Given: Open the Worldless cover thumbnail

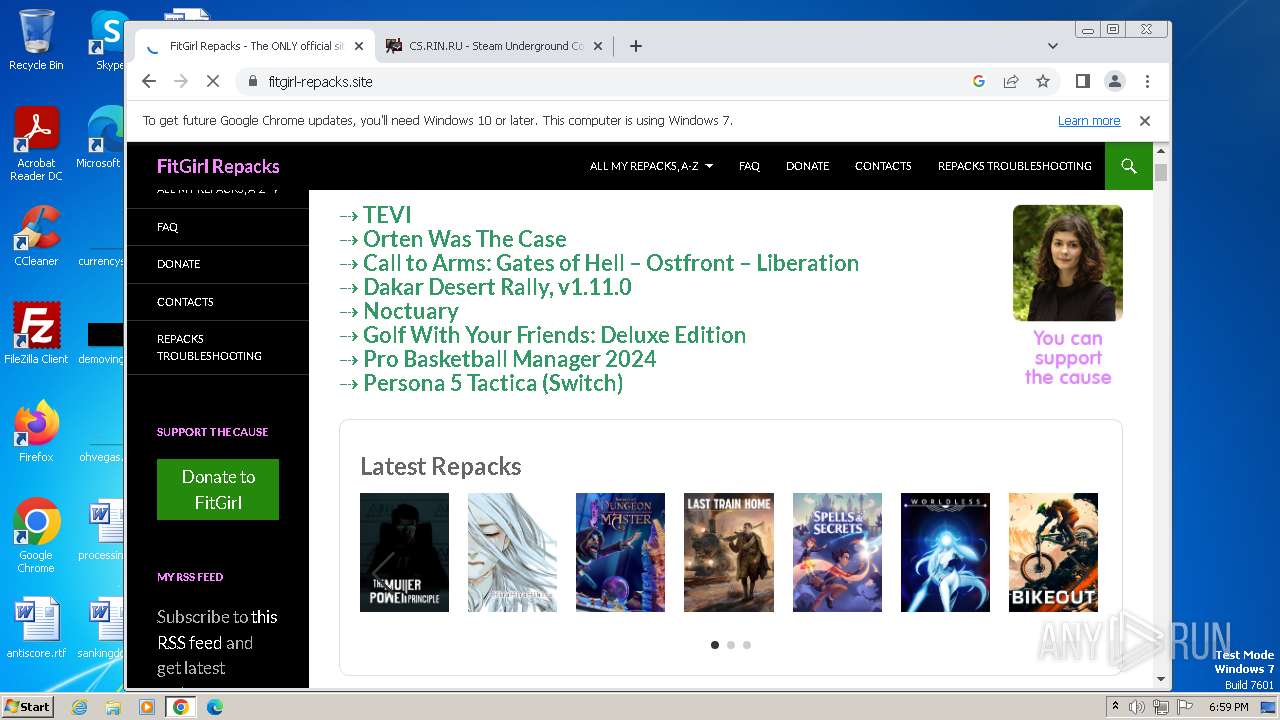Looking at the screenshot, I should click(945, 552).
